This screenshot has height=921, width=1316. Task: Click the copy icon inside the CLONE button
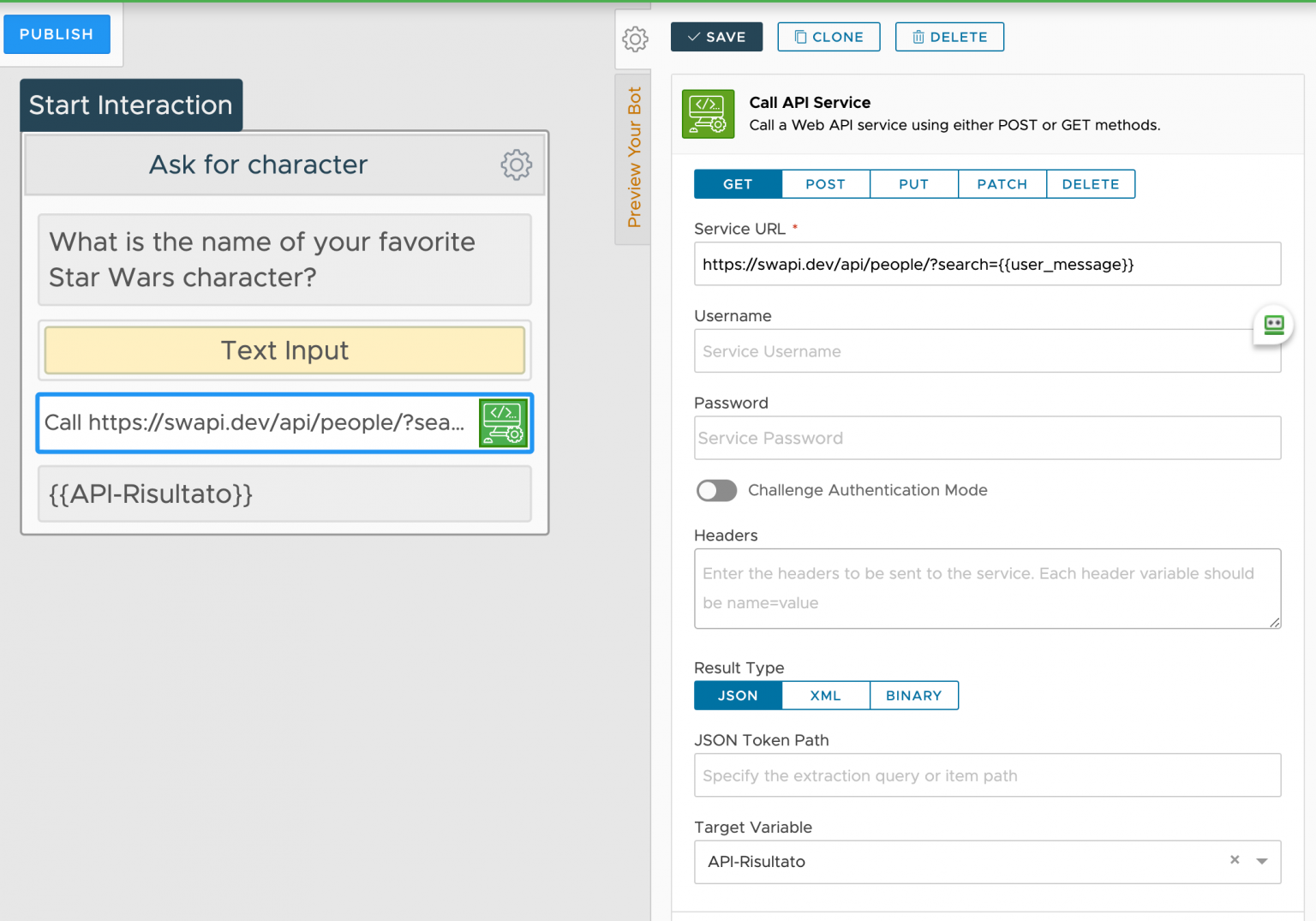click(799, 37)
